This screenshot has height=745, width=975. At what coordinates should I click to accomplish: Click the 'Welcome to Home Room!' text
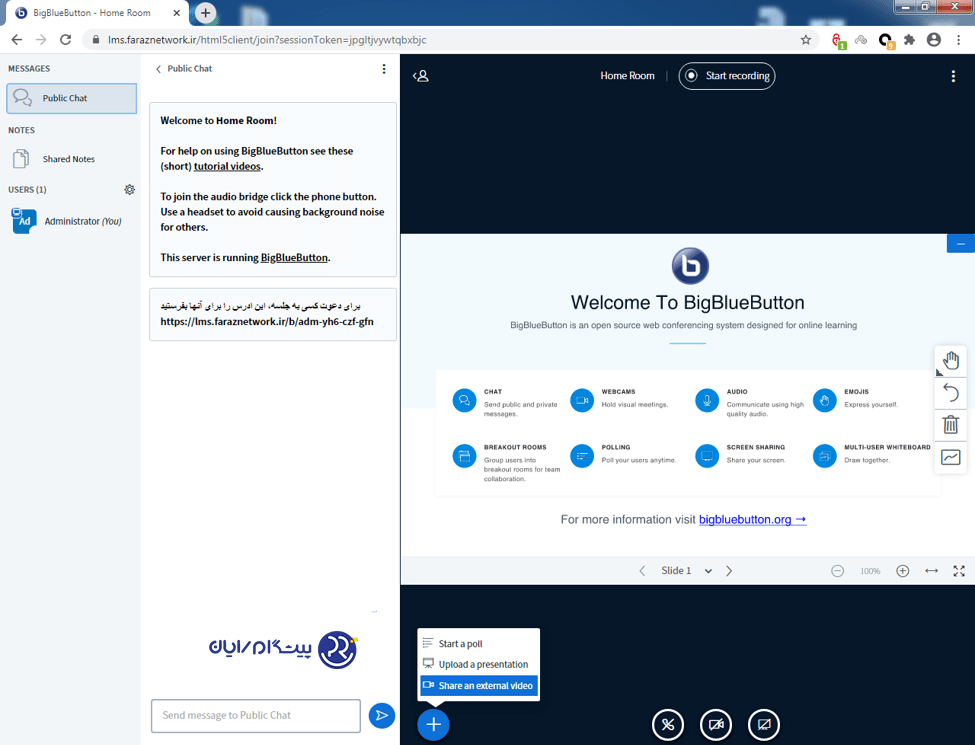tap(218, 121)
